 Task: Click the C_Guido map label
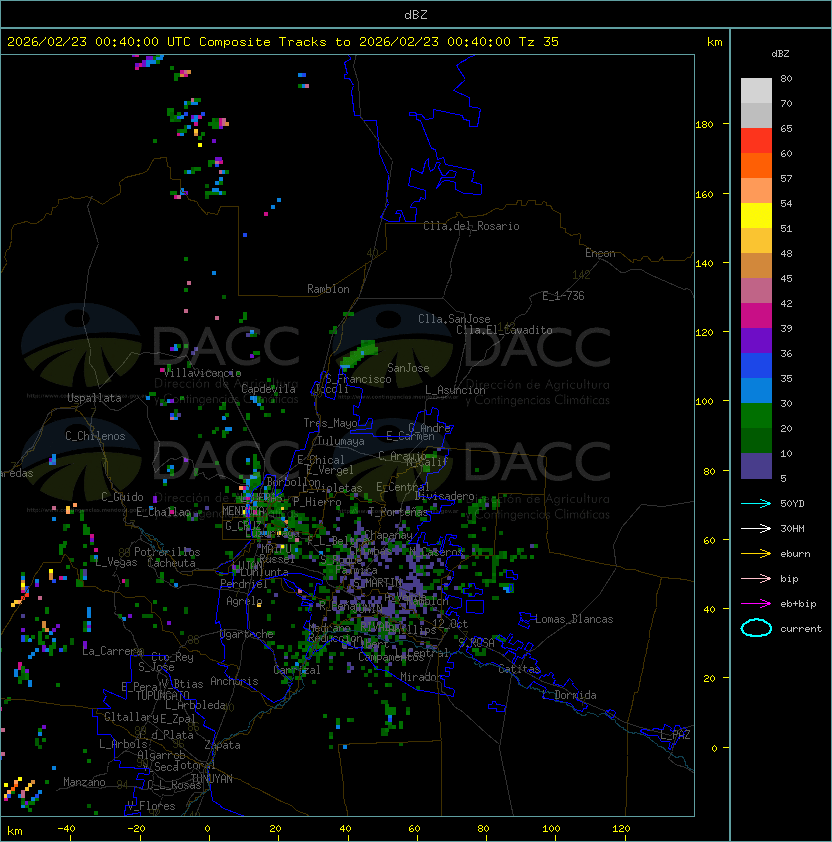(122, 497)
